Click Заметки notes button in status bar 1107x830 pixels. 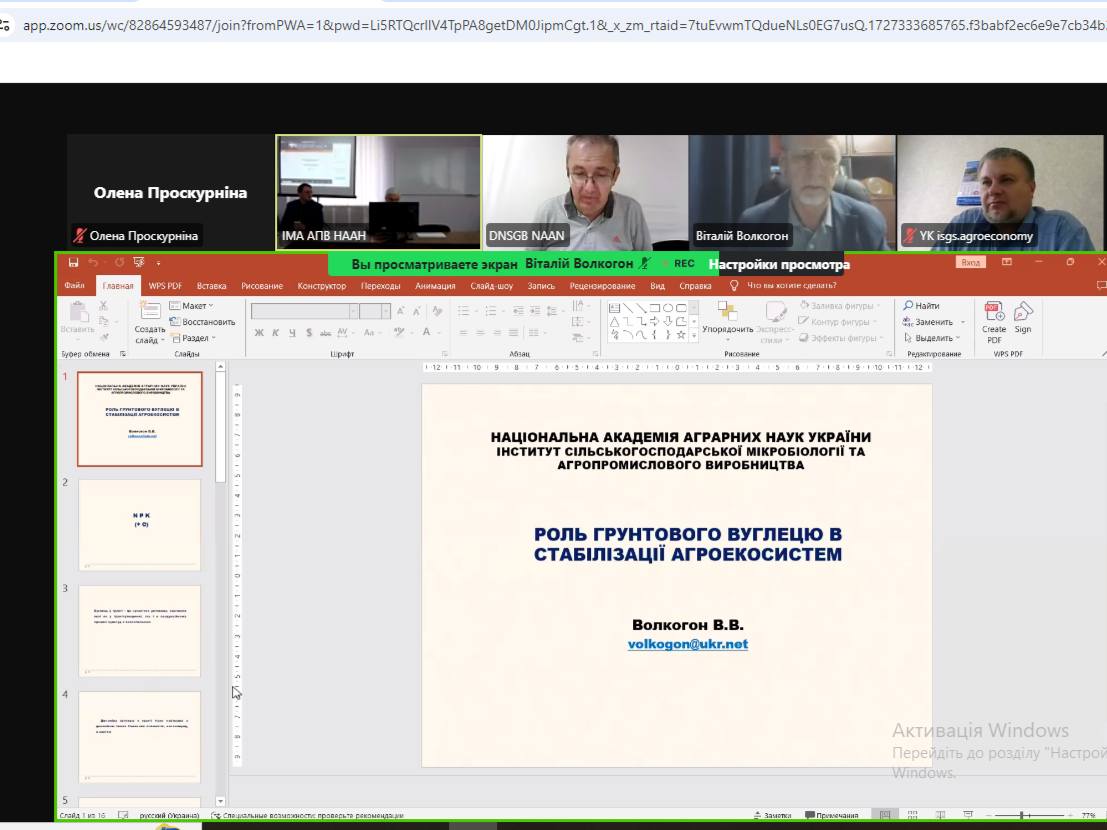(772, 815)
